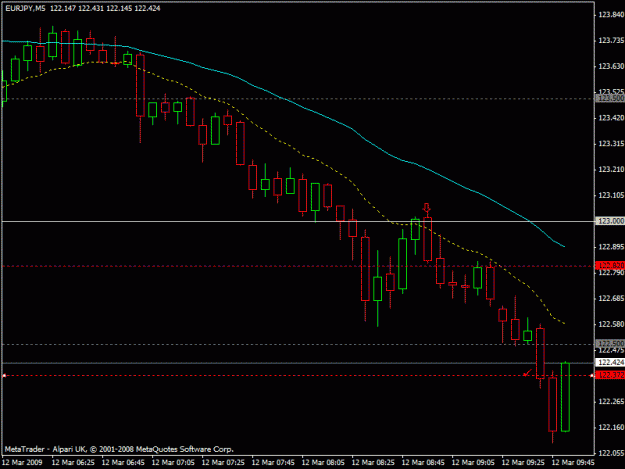This screenshot has height=469, width=625.
Task: Select the 123.210 price scale label
Action: pyautogui.click(x=611, y=170)
